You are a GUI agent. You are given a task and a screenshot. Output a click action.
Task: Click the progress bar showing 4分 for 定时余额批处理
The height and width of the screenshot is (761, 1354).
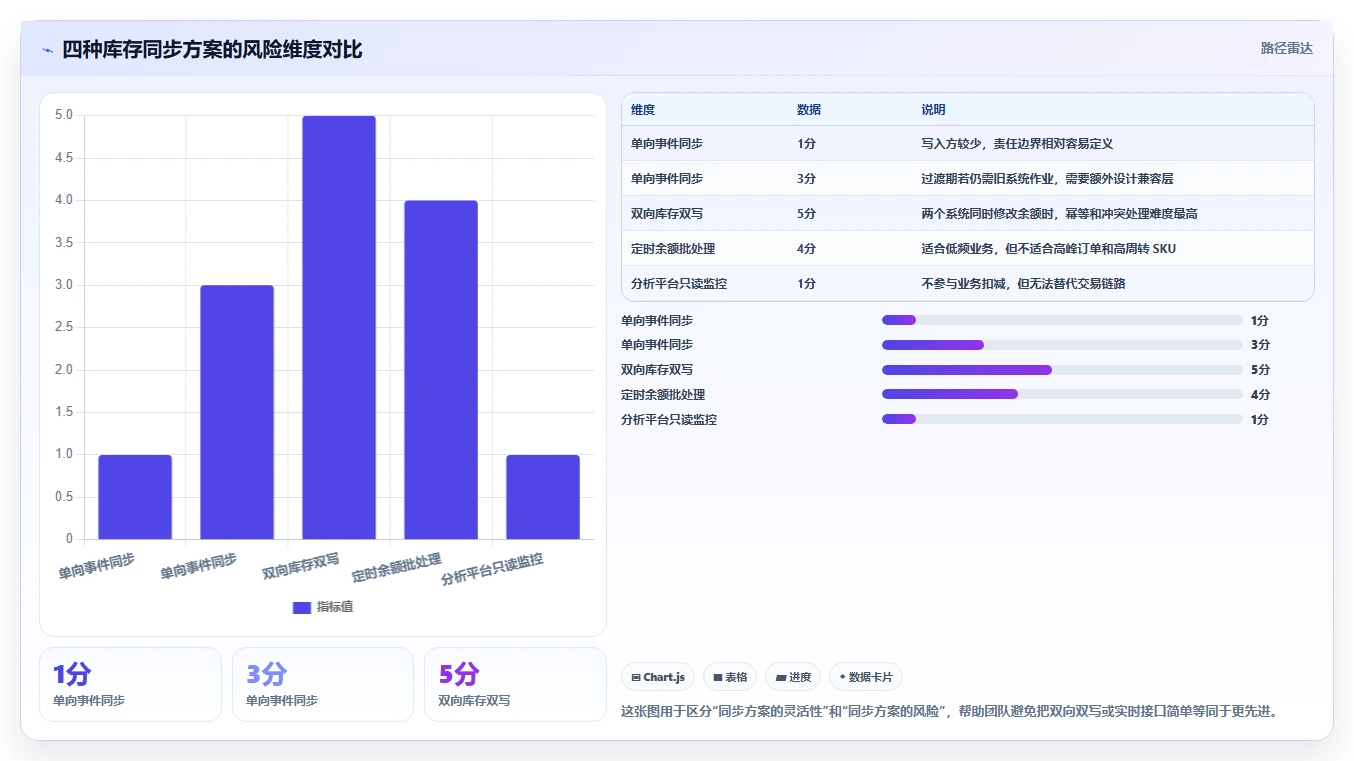(x=1062, y=395)
